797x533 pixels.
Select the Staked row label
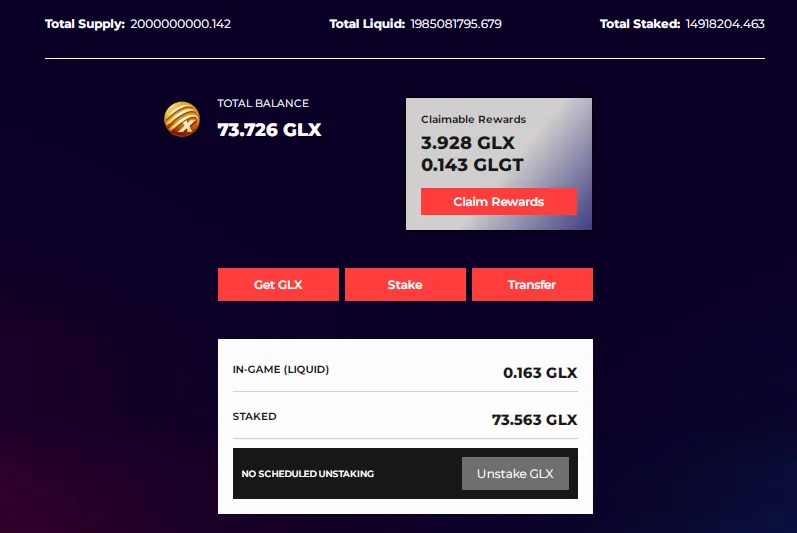[254, 416]
